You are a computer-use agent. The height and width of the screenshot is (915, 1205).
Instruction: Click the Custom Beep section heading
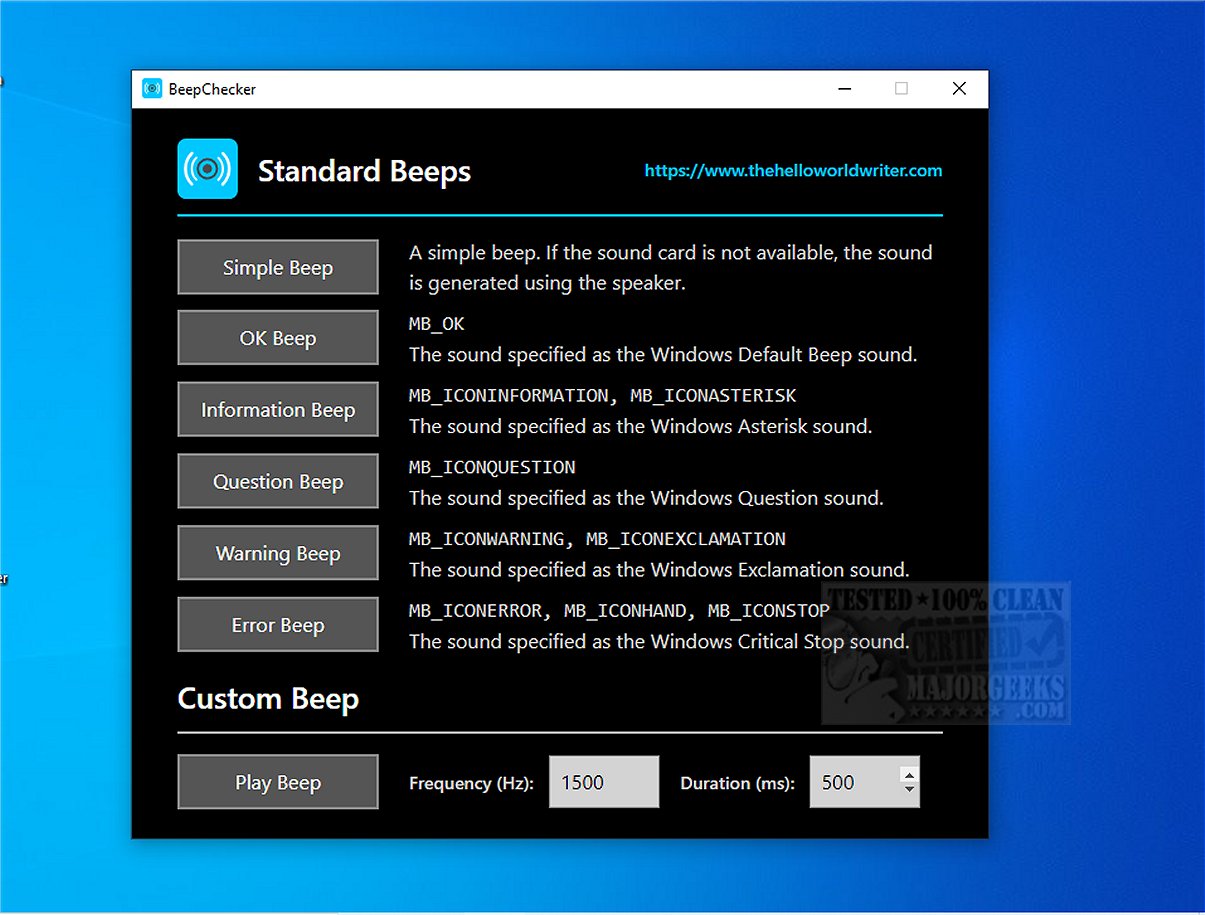pos(267,699)
